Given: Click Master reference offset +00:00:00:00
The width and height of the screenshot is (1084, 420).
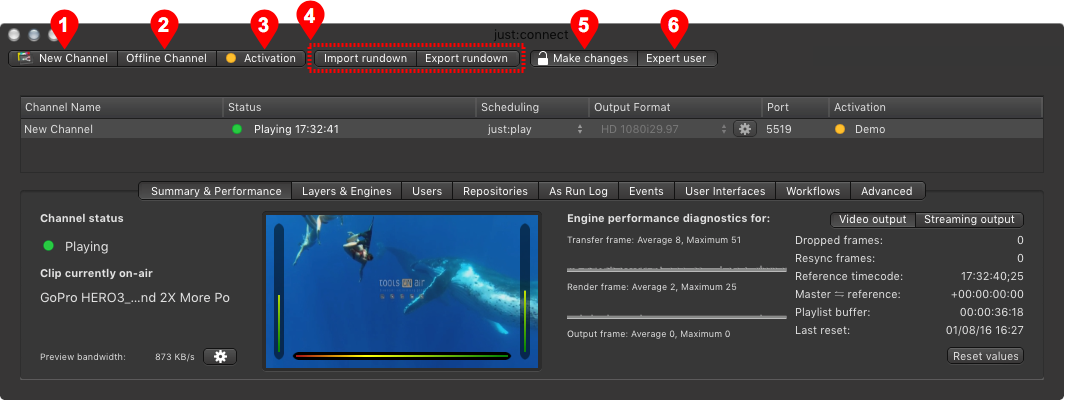Looking at the screenshot, I should click(987, 294).
